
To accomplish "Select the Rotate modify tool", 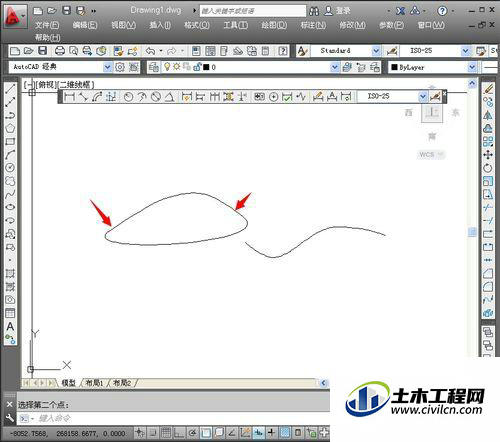I will tap(488, 168).
